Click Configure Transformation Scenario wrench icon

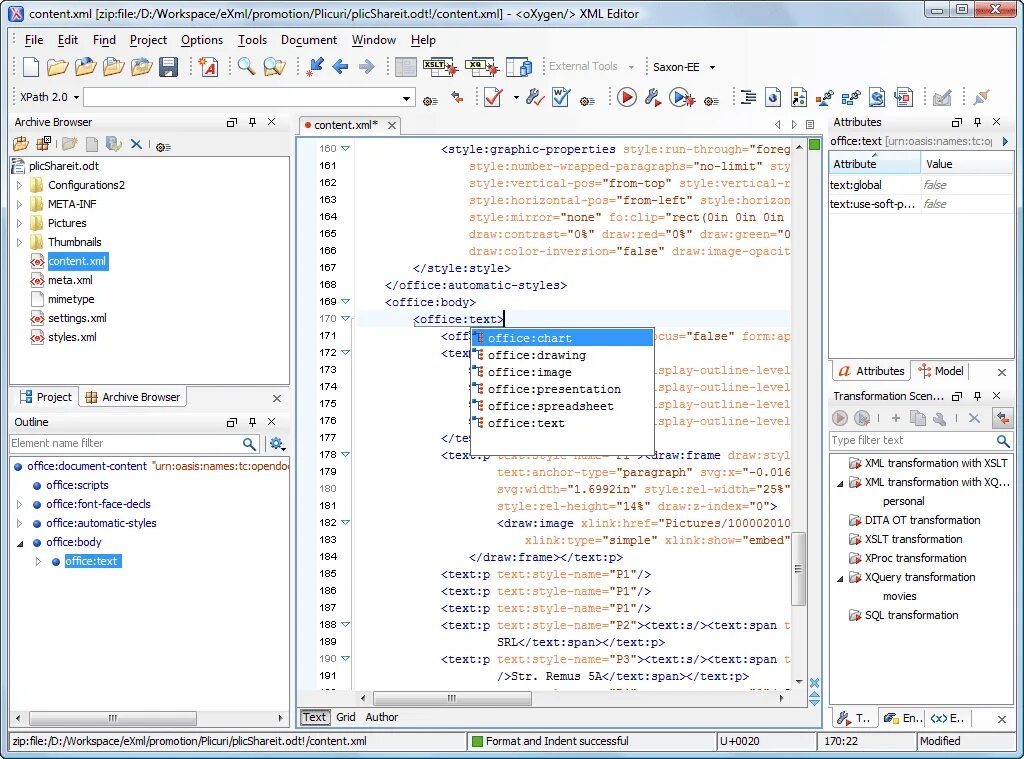[652, 97]
